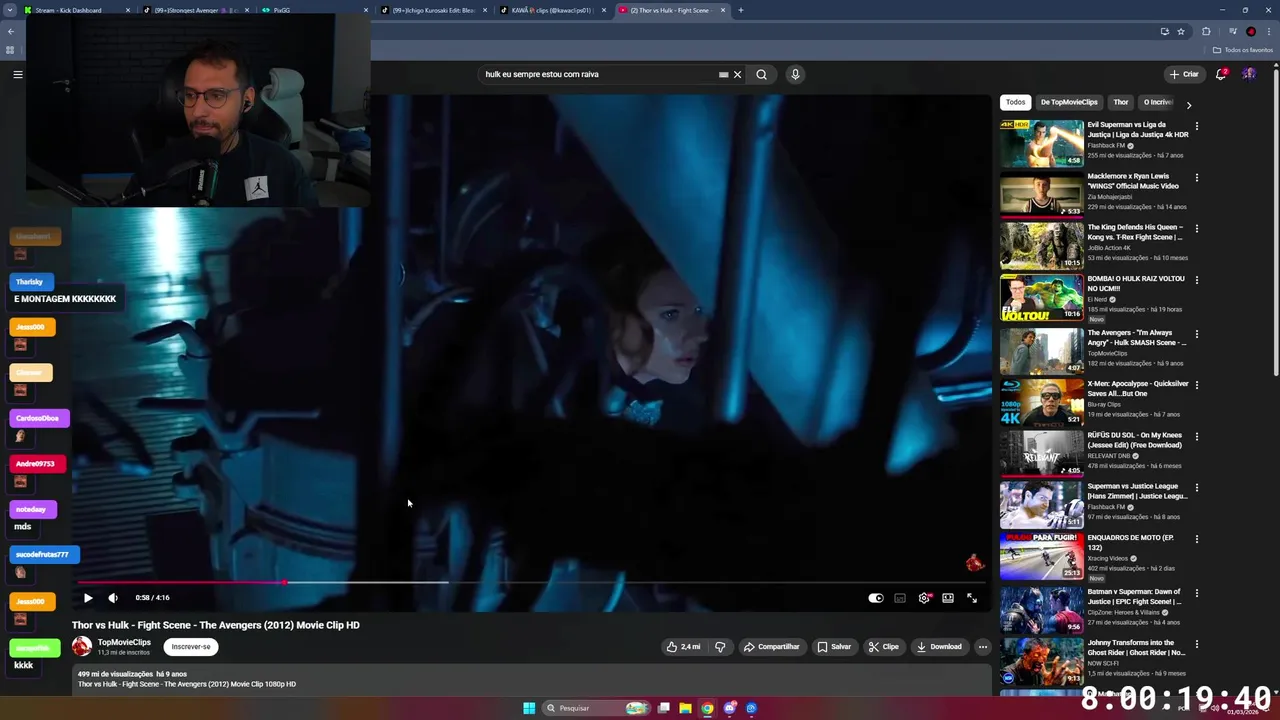Open Google Chrome from the taskbar
This screenshot has width=1280, height=720.
pyautogui.click(x=707, y=708)
